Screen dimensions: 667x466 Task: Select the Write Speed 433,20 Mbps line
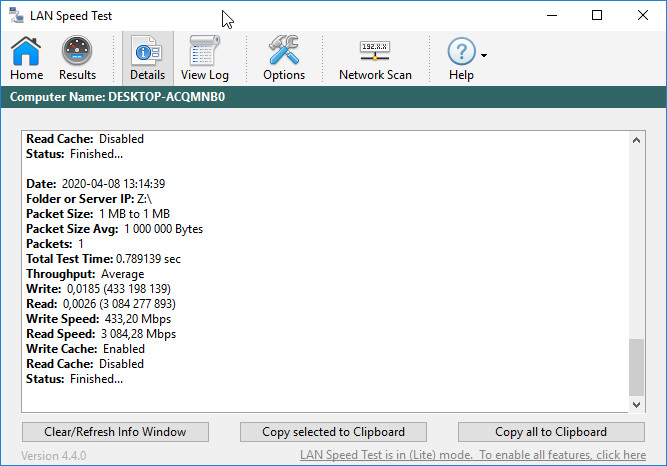[x=98, y=319]
